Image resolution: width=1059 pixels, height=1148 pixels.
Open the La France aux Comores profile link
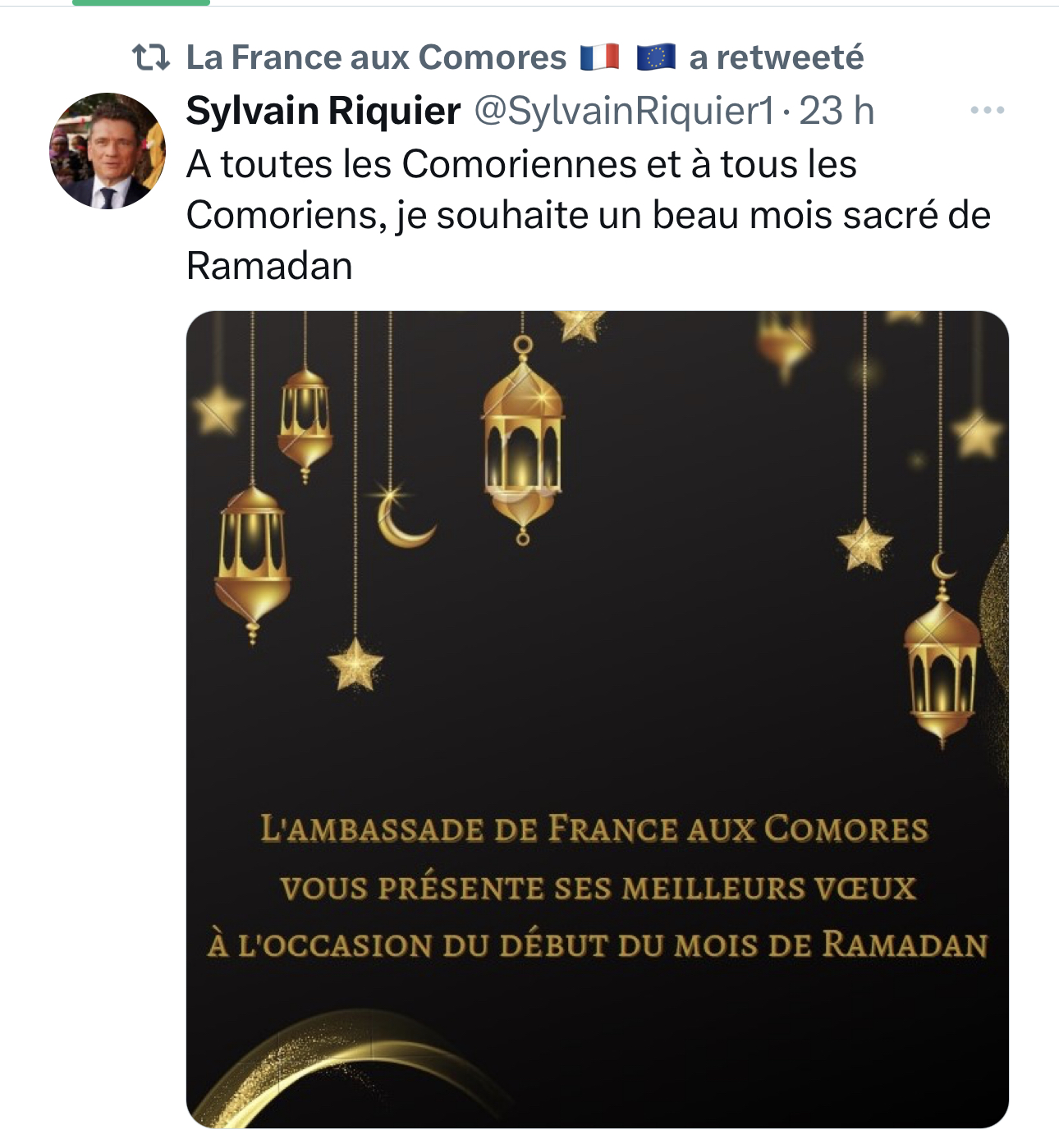[377, 57]
